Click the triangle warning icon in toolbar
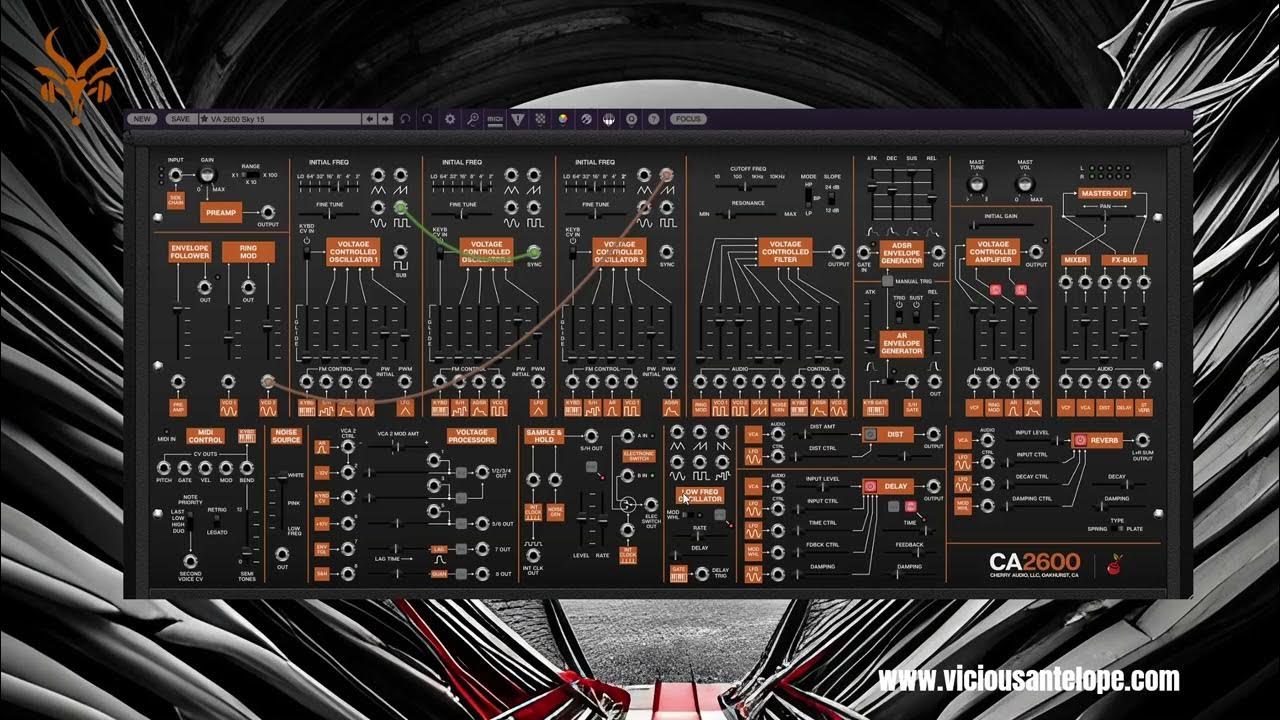The image size is (1280, 720). point(518,119)
